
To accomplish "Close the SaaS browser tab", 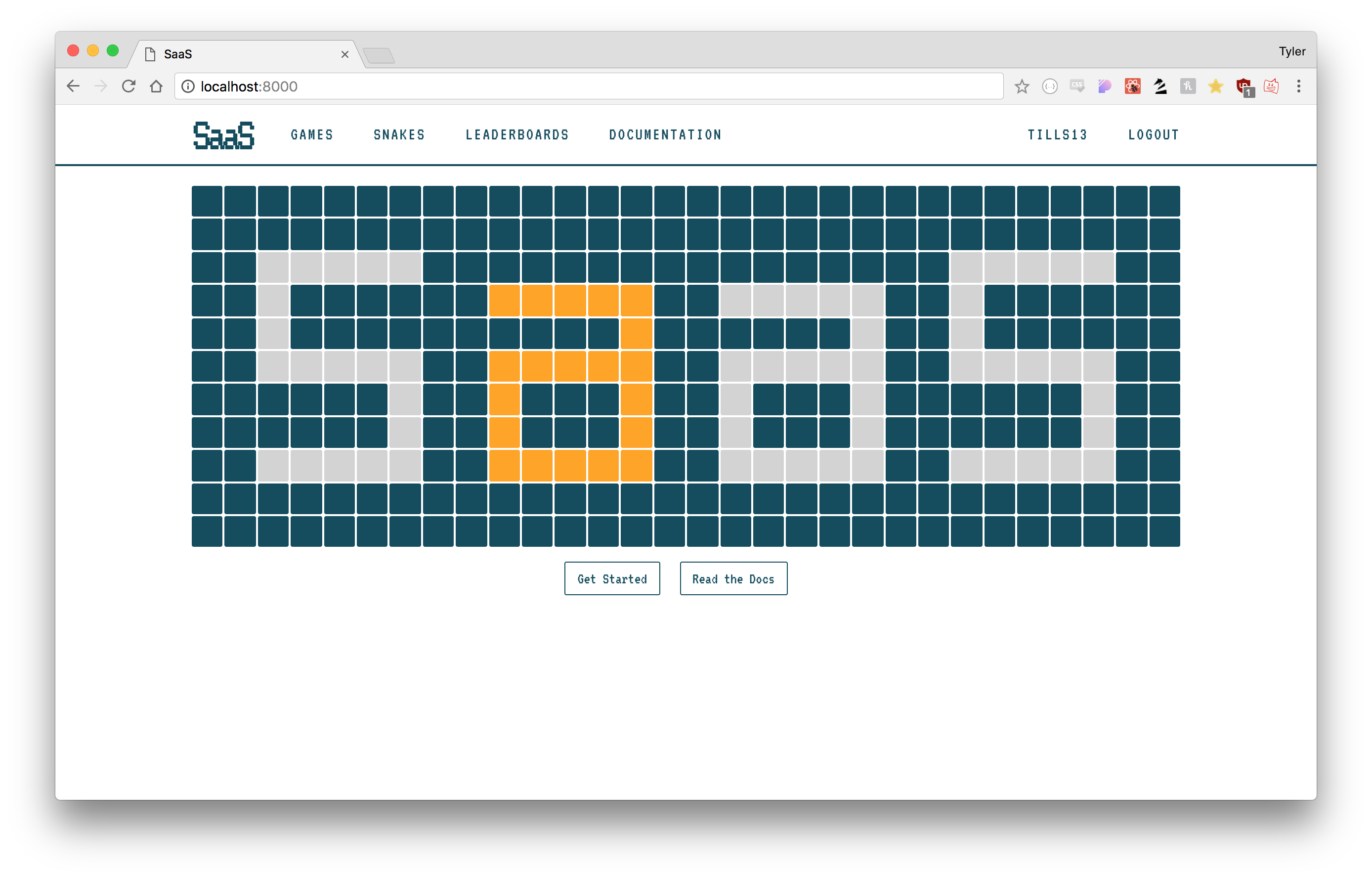I will pyautogui.click(x=344, y=54).
